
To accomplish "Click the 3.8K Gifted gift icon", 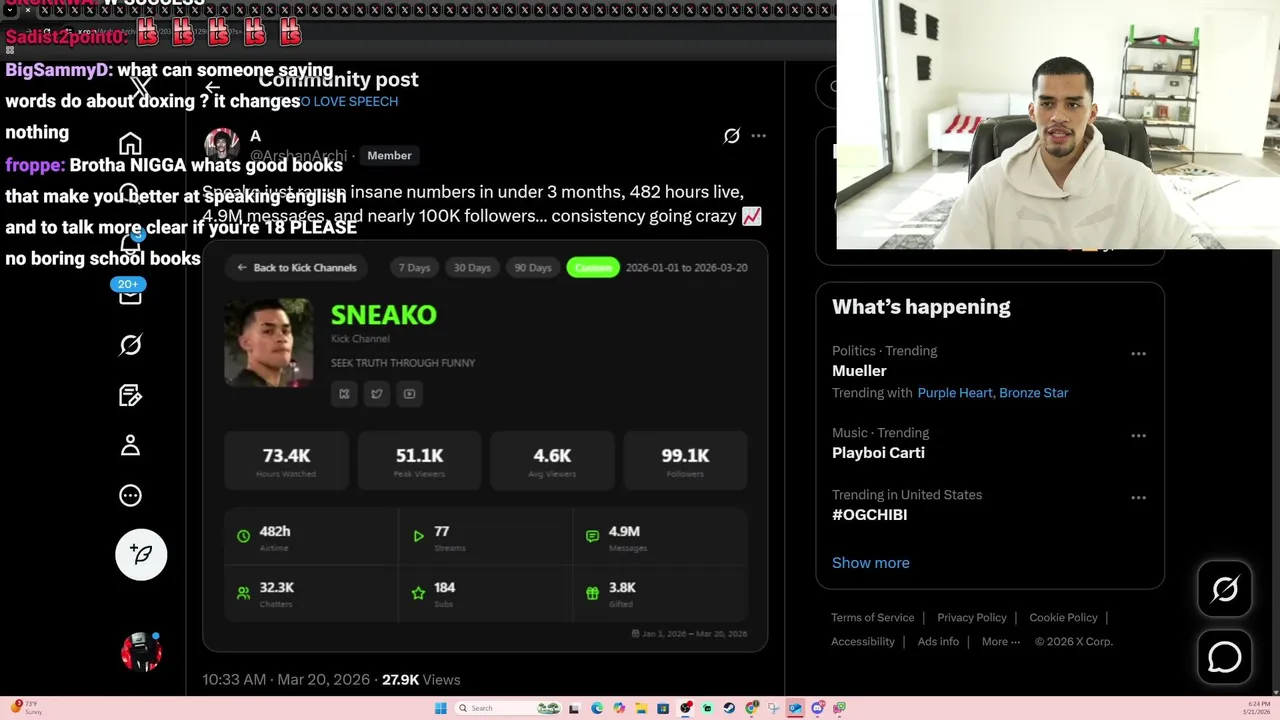I will [x=592, y=593].
